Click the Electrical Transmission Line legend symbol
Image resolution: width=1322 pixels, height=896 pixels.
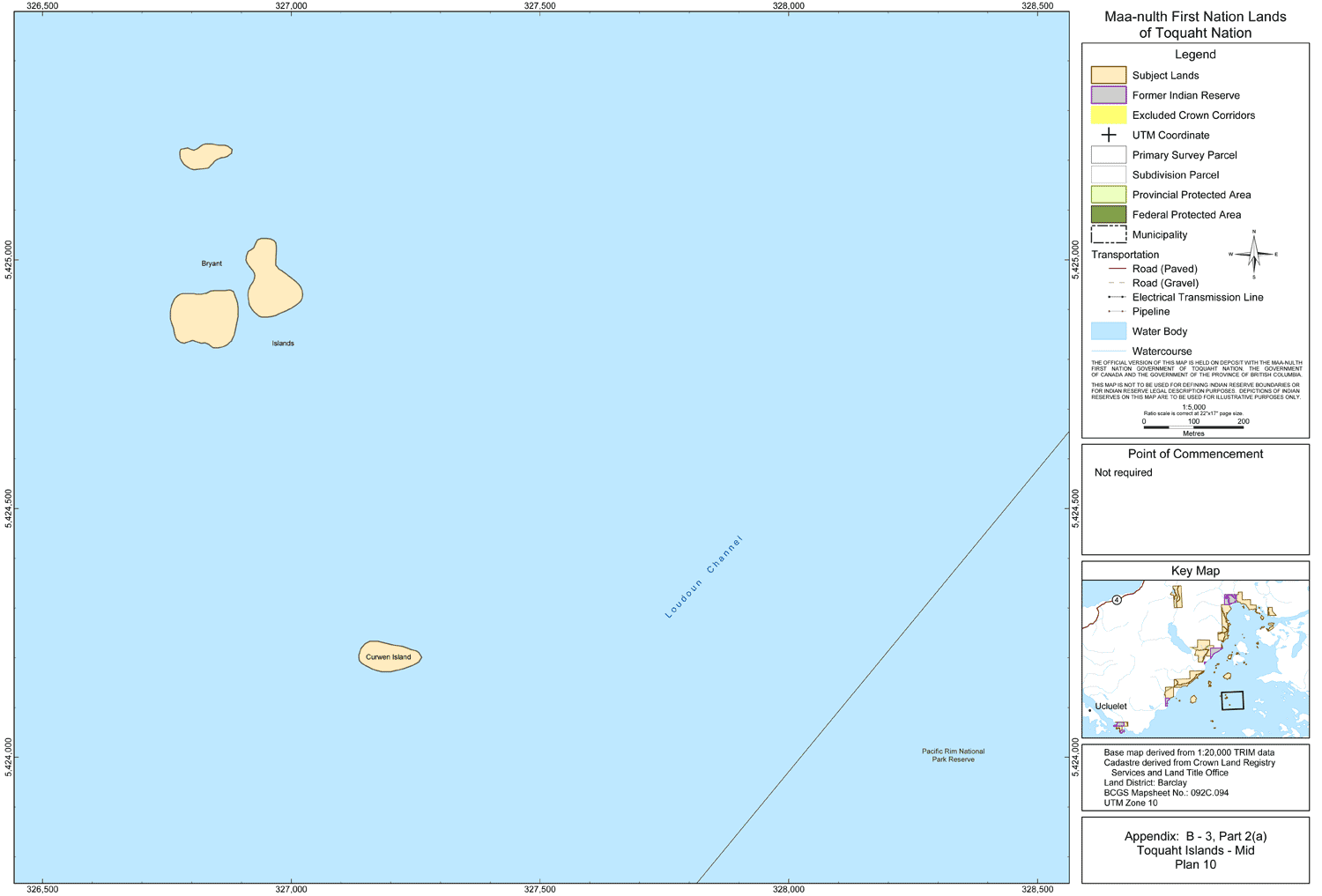1117,298
